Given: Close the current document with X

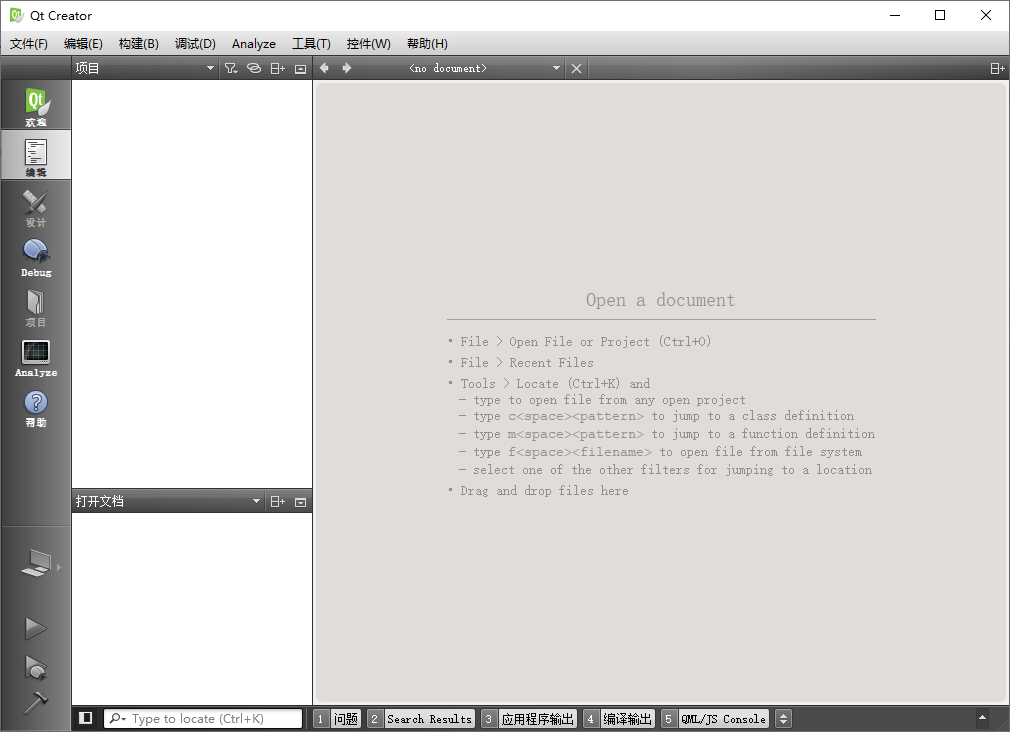Looking at the screenshot, I should (576, 68).
